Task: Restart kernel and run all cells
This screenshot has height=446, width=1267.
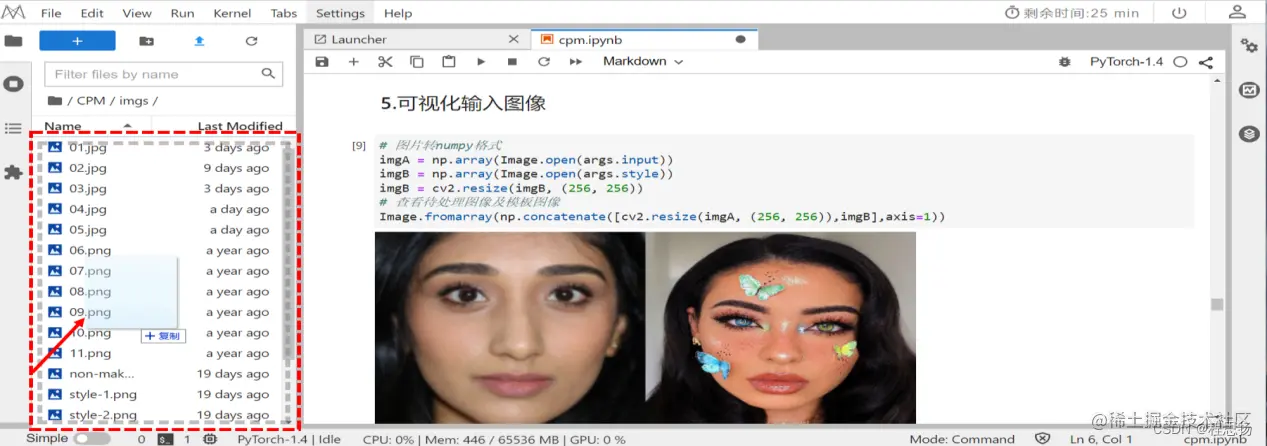Action: coord(576,61)
